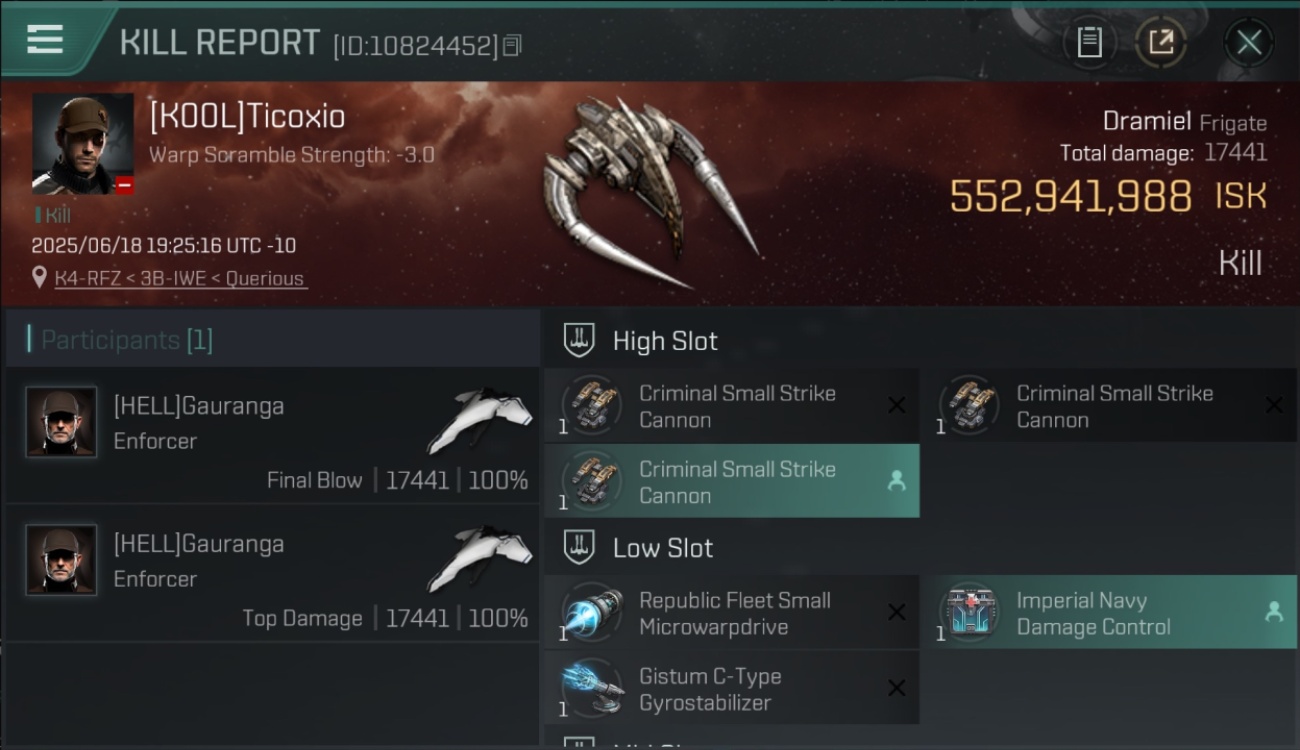
Task: Open Ticoxio's character portrait
Action: (83, 144)
